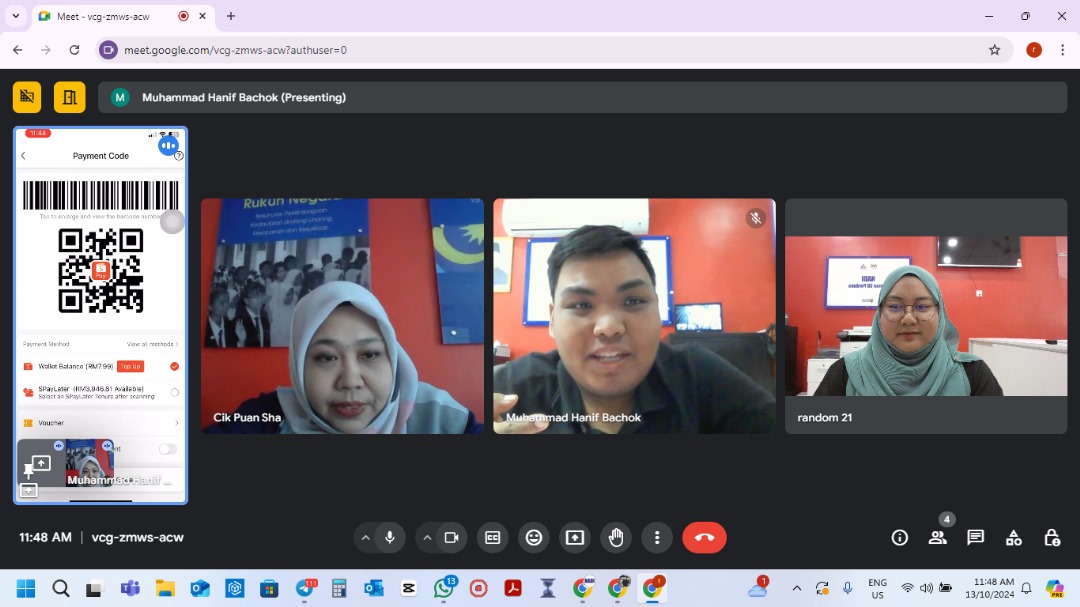Viewport: 1080px width, 607px height.
Task: Mute the microphone in Meet
Action: [x=390, y=538]
